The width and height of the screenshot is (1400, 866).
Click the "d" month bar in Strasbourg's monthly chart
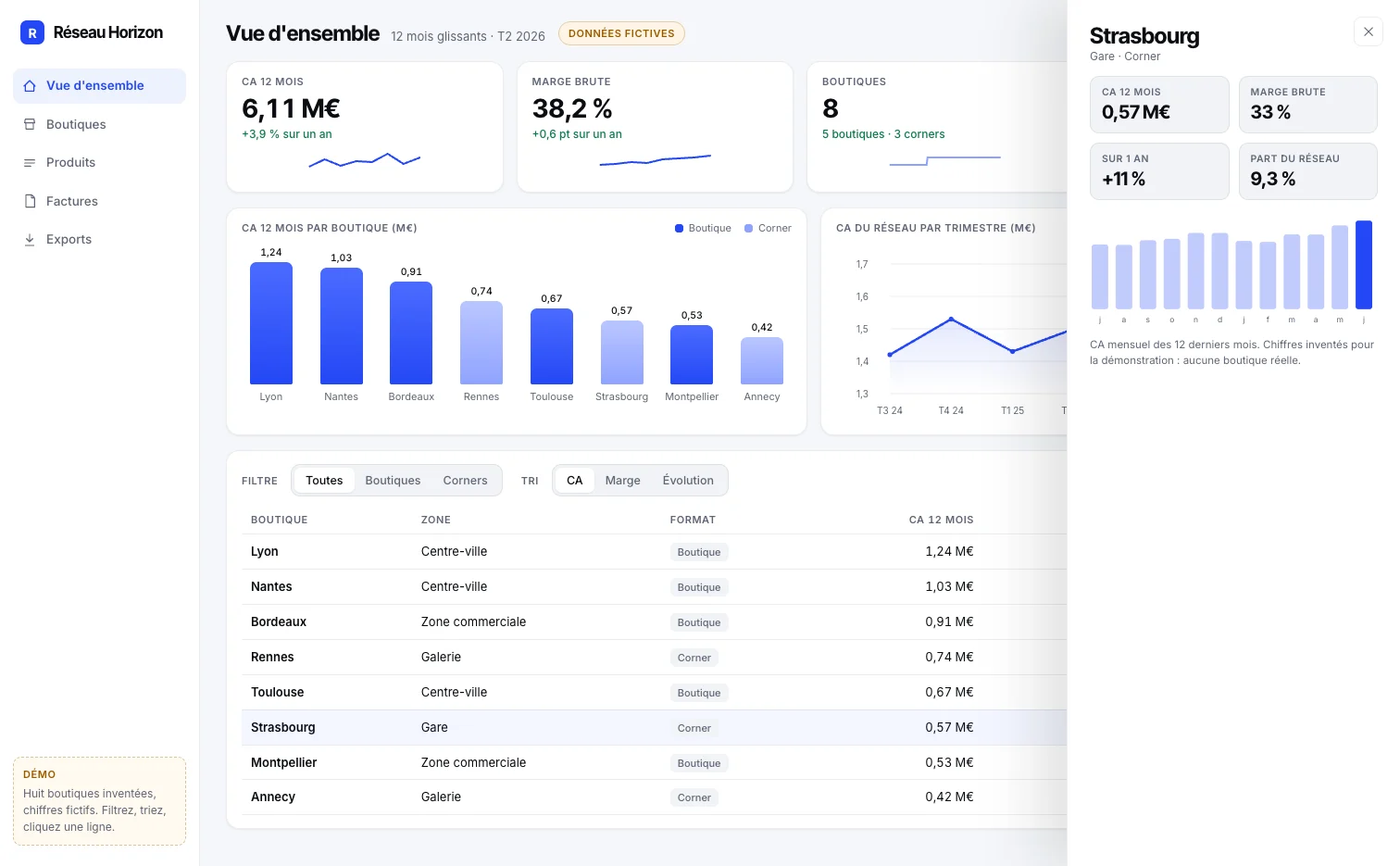point(1220,271)
